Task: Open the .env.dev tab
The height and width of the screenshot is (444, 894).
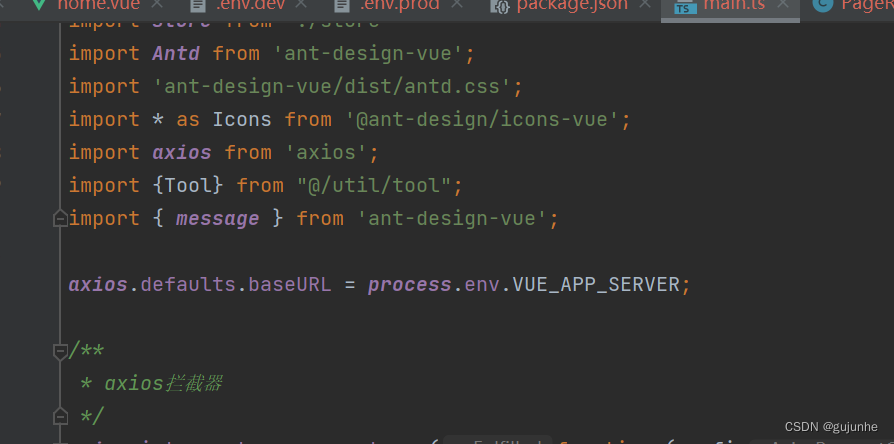Action: 251,5
